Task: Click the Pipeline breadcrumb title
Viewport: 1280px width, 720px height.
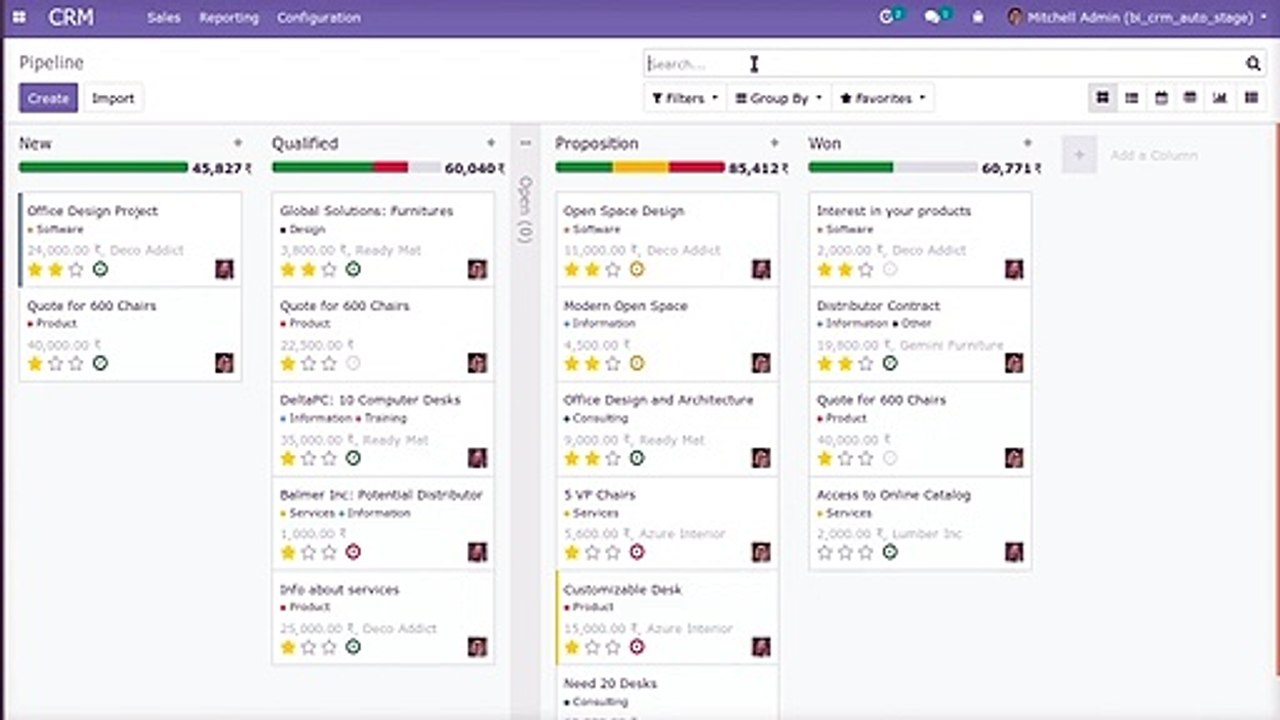Action: pos(51,62)
